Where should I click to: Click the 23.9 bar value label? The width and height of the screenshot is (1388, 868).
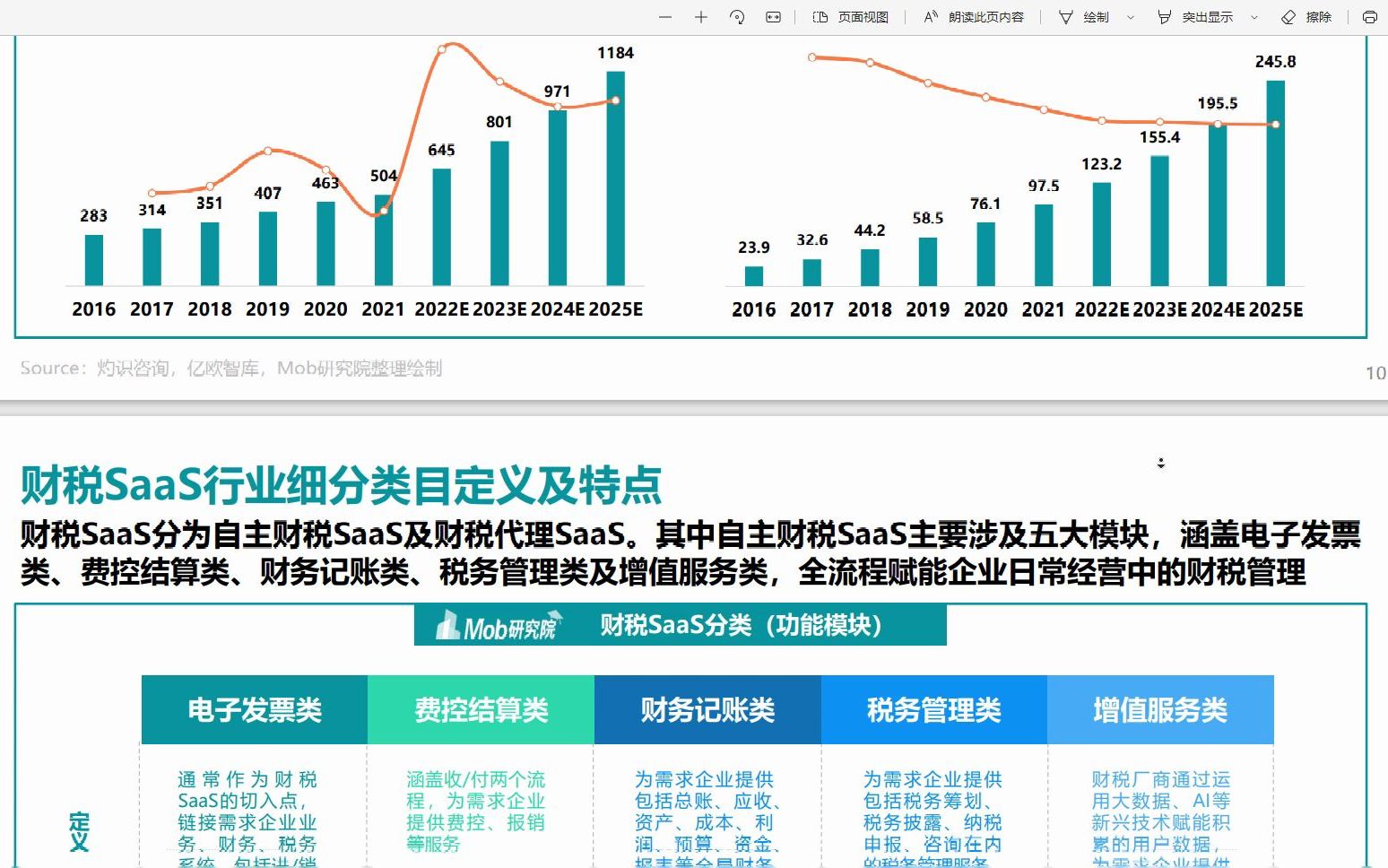pos(754,247)
